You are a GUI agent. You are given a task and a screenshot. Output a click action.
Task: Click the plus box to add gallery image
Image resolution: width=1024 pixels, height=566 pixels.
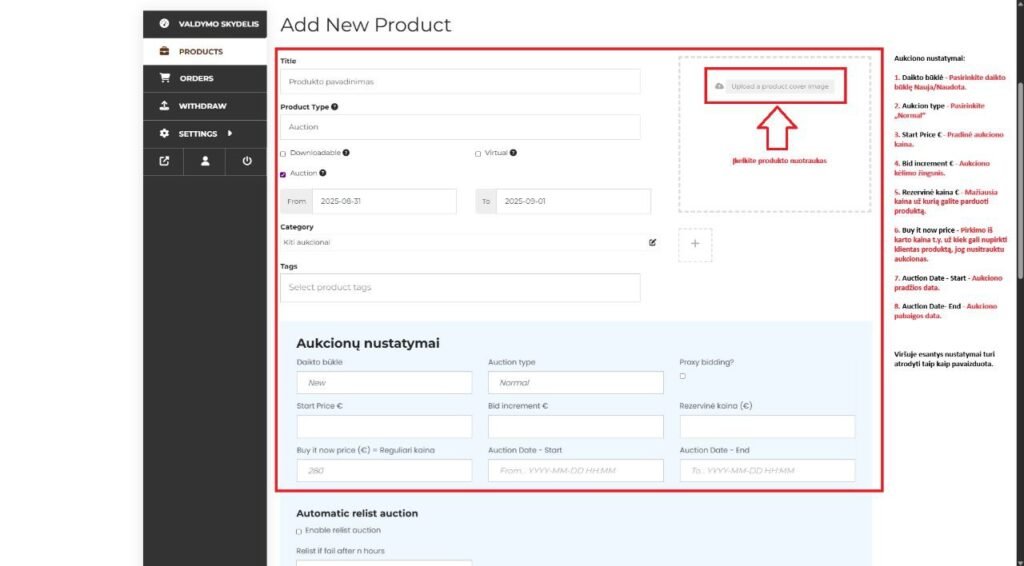click(695, 245)
